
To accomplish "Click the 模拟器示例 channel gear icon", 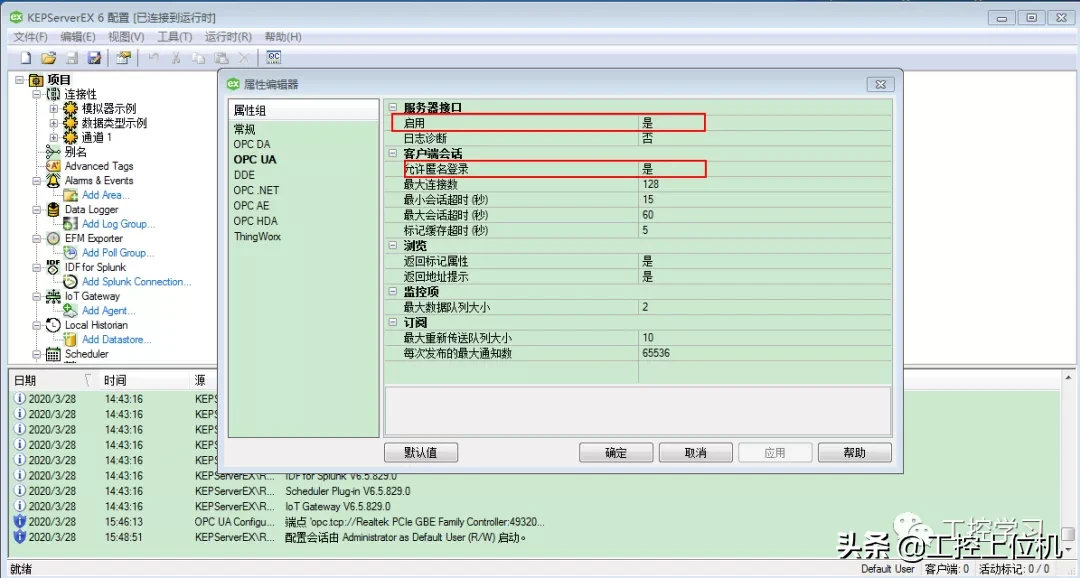I will 70,109.
